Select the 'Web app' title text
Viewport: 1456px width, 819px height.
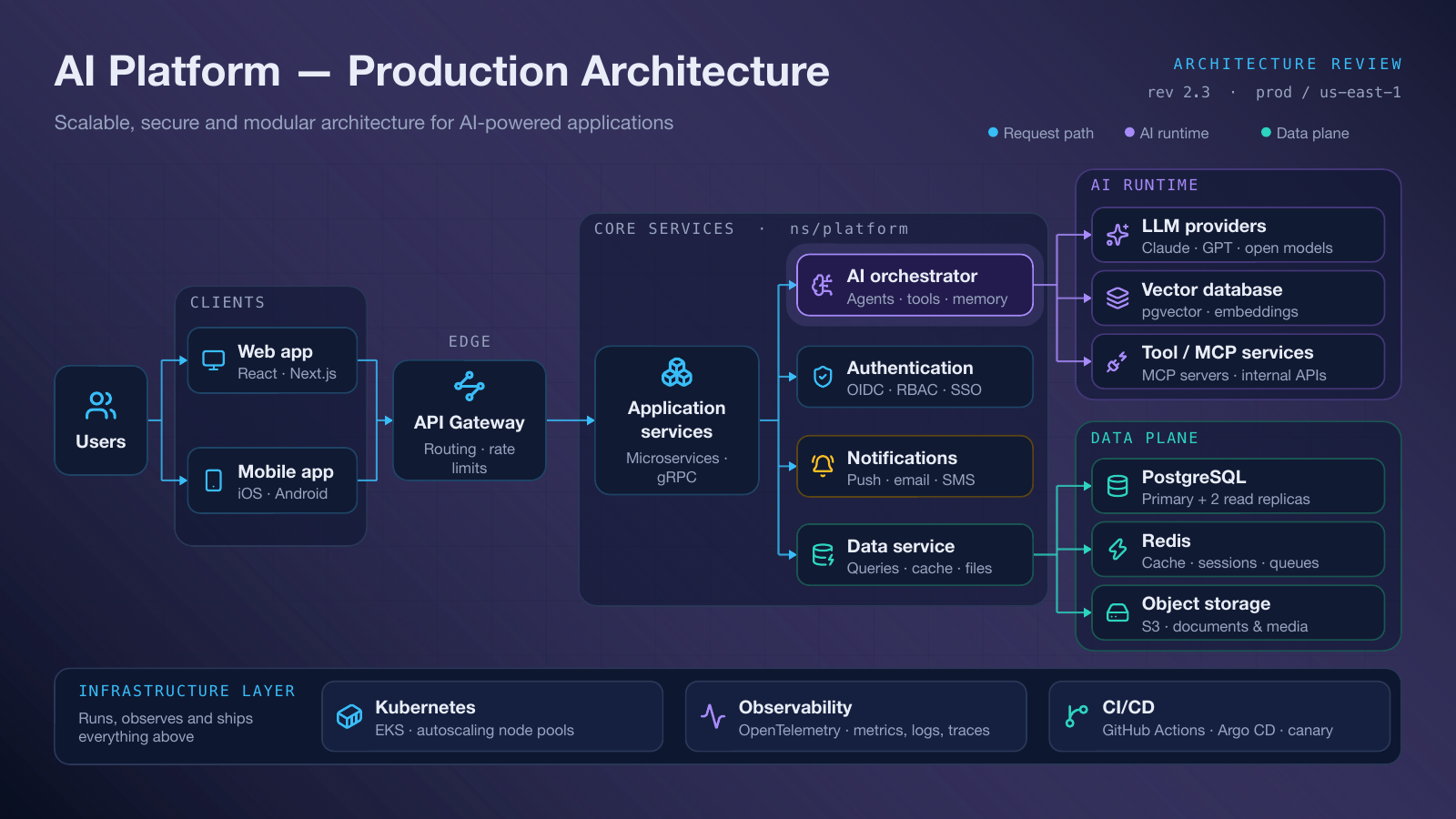coord(275,351)
